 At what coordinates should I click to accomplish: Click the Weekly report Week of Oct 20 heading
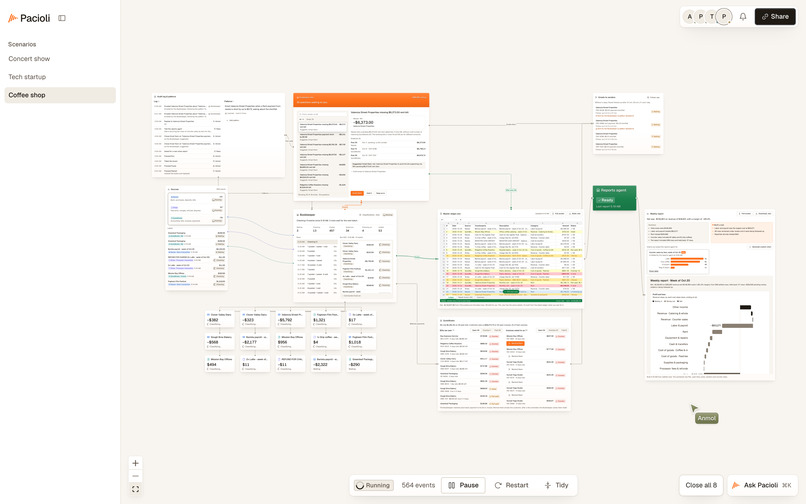click(670, 281)
